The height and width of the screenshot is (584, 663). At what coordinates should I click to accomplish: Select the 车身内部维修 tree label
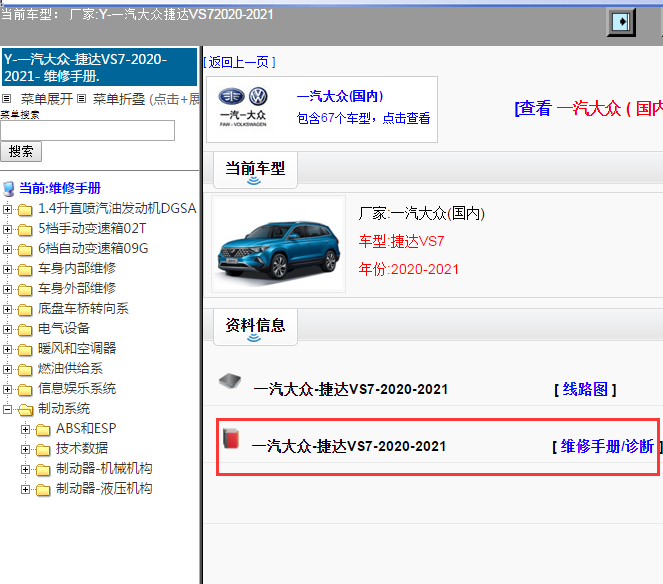pyautogui.click(x=77, y=269)
